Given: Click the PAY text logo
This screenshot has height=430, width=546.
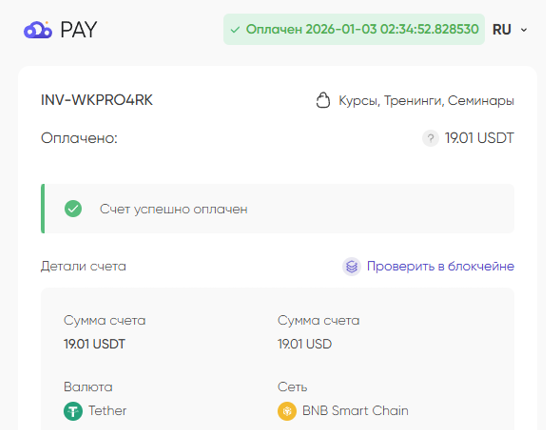Looking at the screenshot, I should click(x=79, y=30).
